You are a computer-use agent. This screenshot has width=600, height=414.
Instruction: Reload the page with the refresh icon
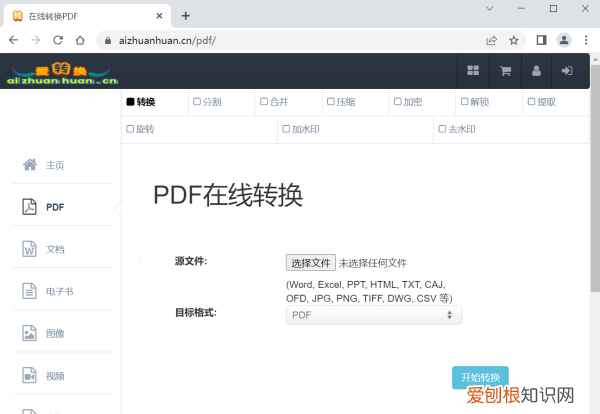(58, 40)
